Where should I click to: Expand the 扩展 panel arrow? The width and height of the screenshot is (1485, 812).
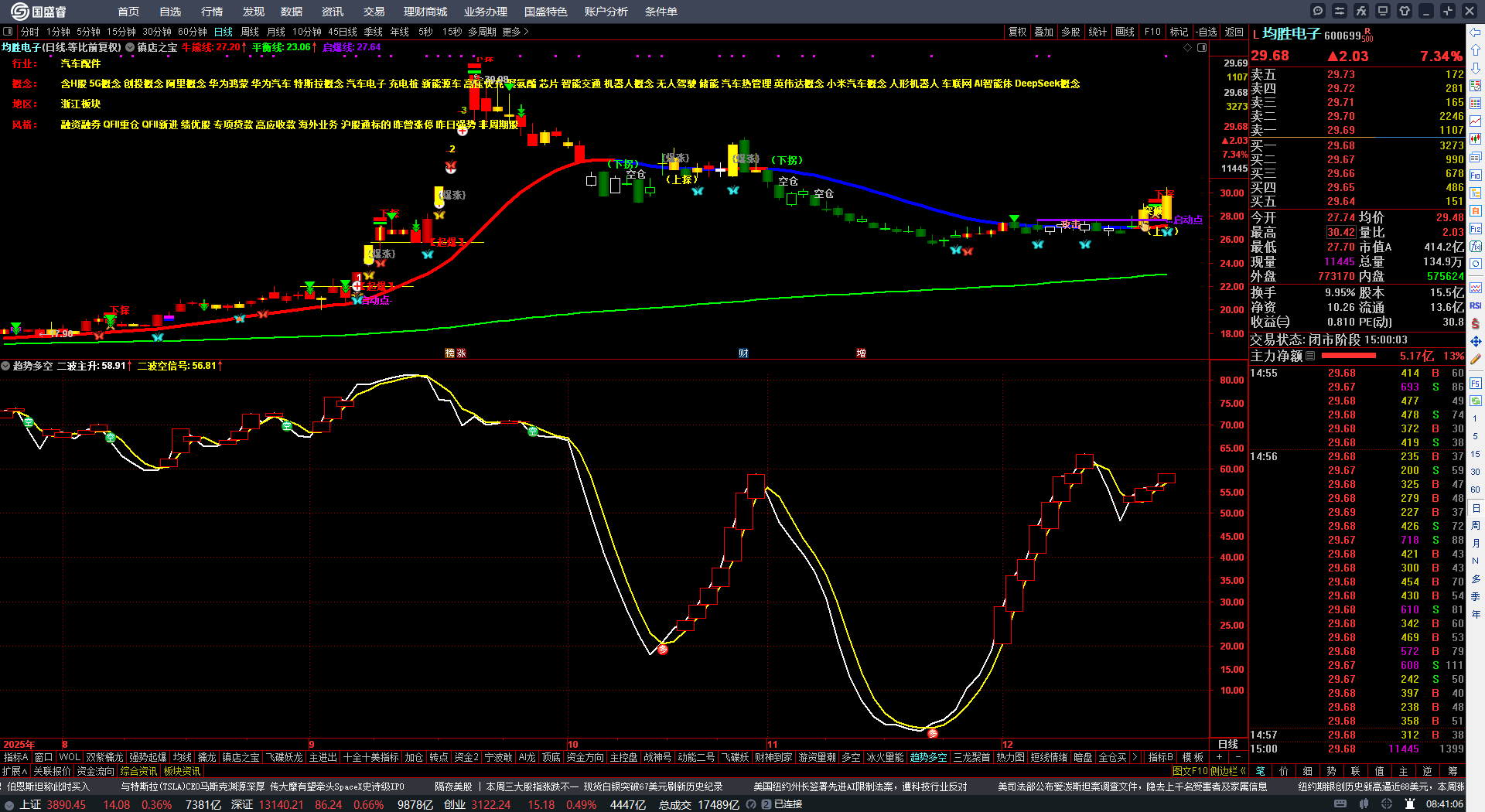(x=15, y=771)
